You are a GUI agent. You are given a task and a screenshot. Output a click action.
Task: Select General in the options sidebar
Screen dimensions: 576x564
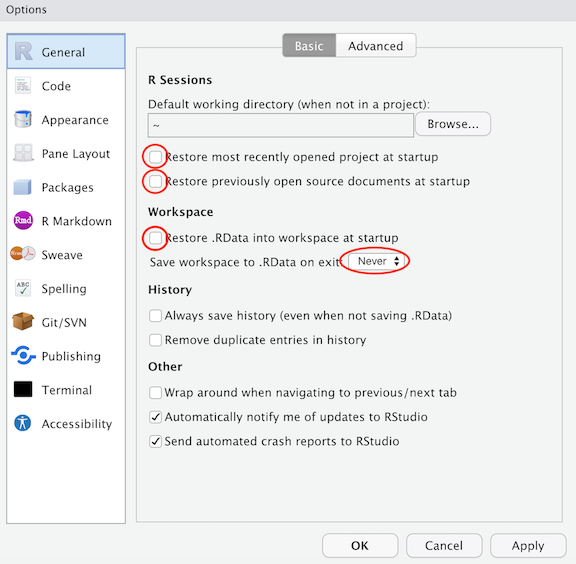(x=66, y=51)
